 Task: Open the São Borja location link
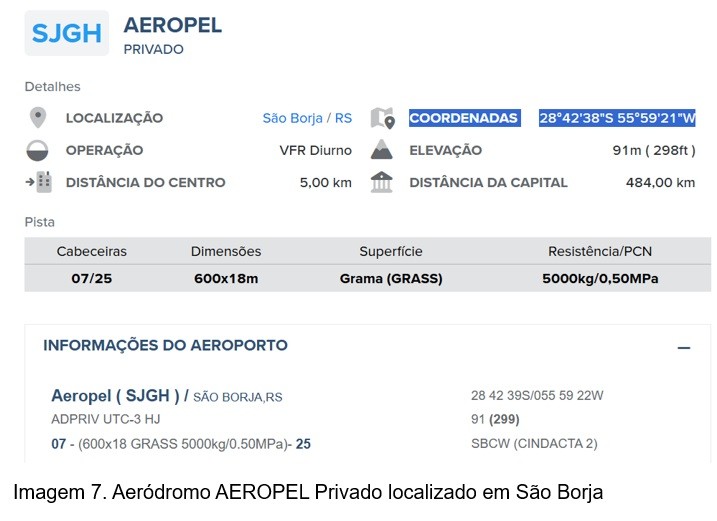[292, 118]
